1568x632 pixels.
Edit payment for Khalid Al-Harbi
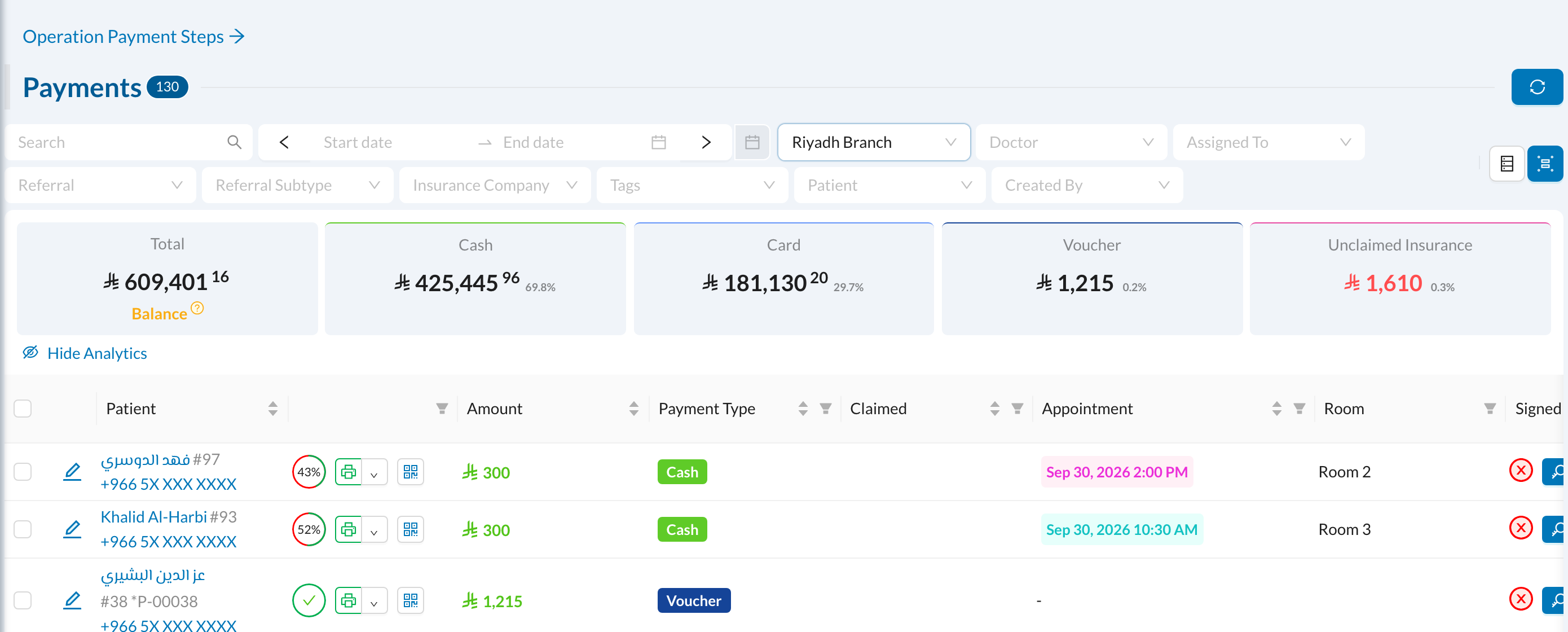(72, 530)
